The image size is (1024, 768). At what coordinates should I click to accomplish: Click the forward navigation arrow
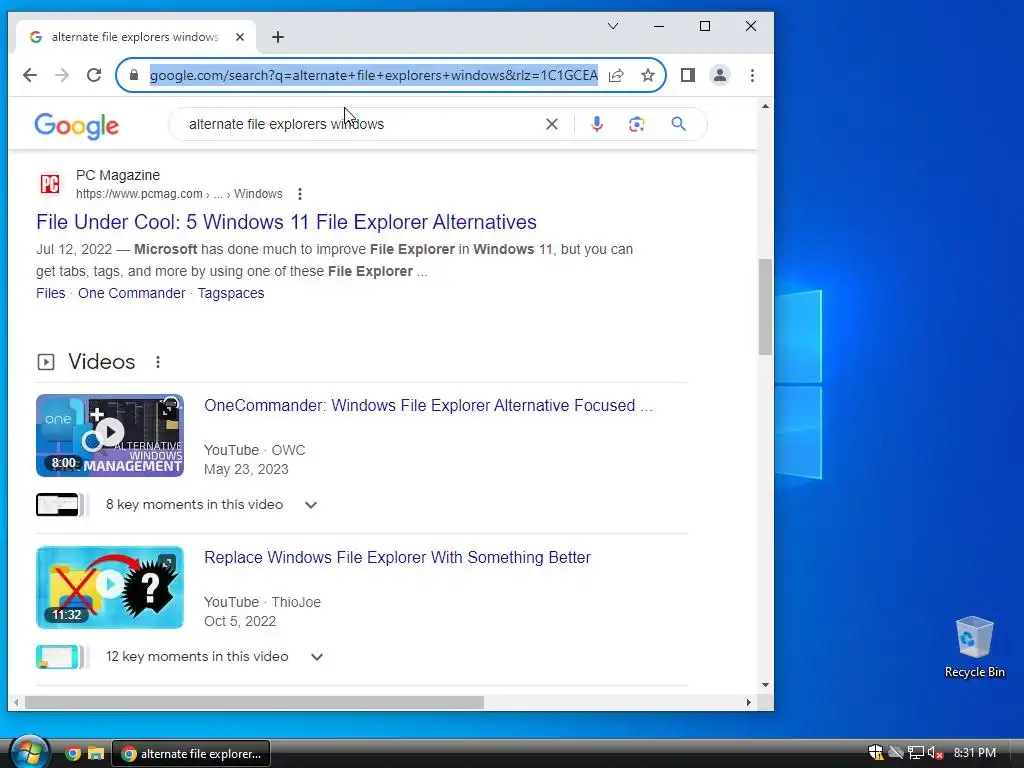click(62, 75)
